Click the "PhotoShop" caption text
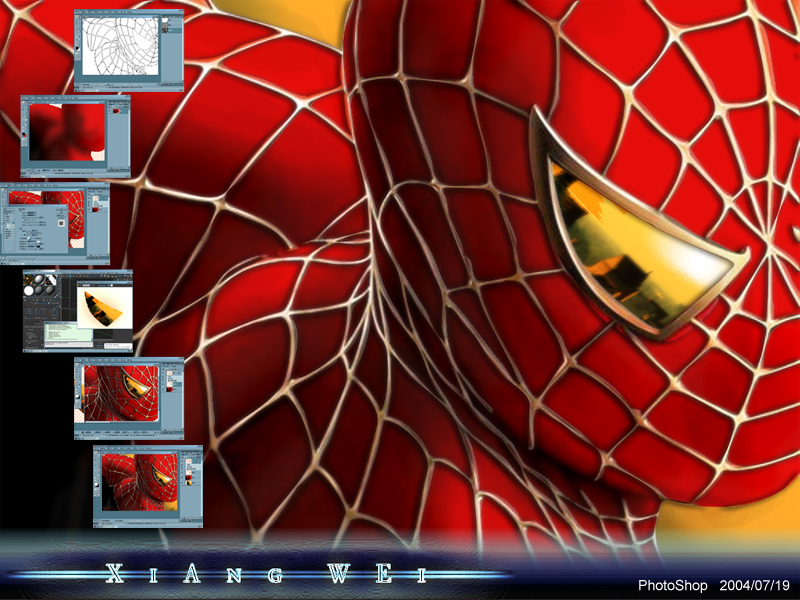The width and height of the screenshot is (800, 600). [672, 585]
